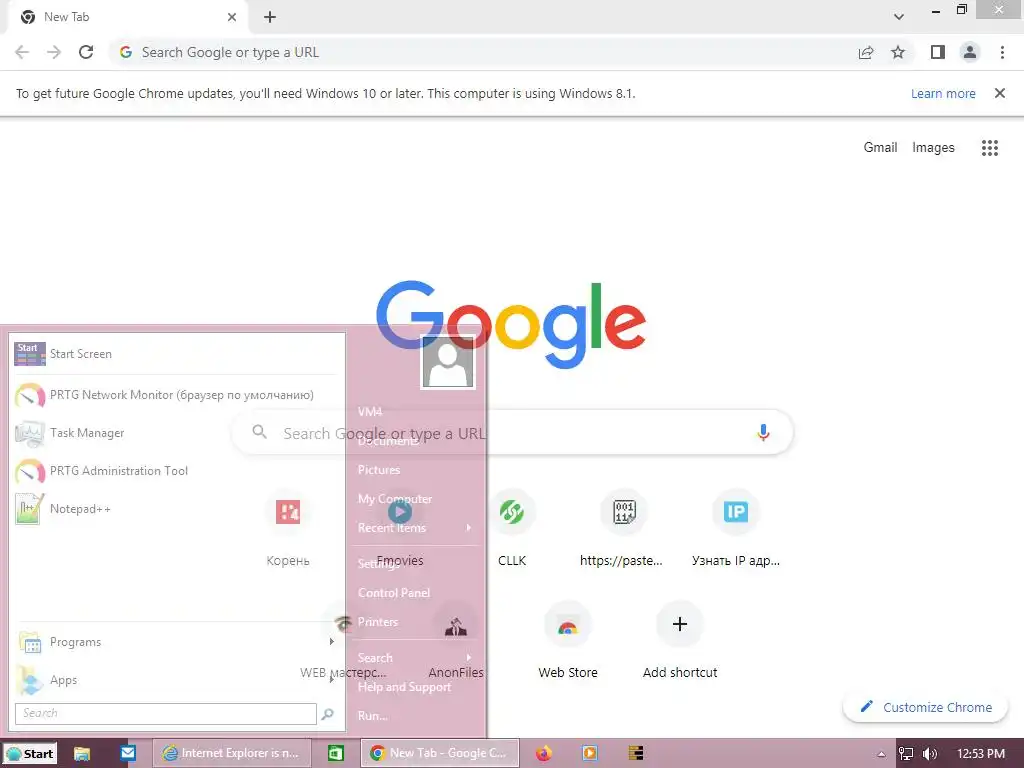Start voice search with microphone
The image size is (1024, 768).
[763, 432]
